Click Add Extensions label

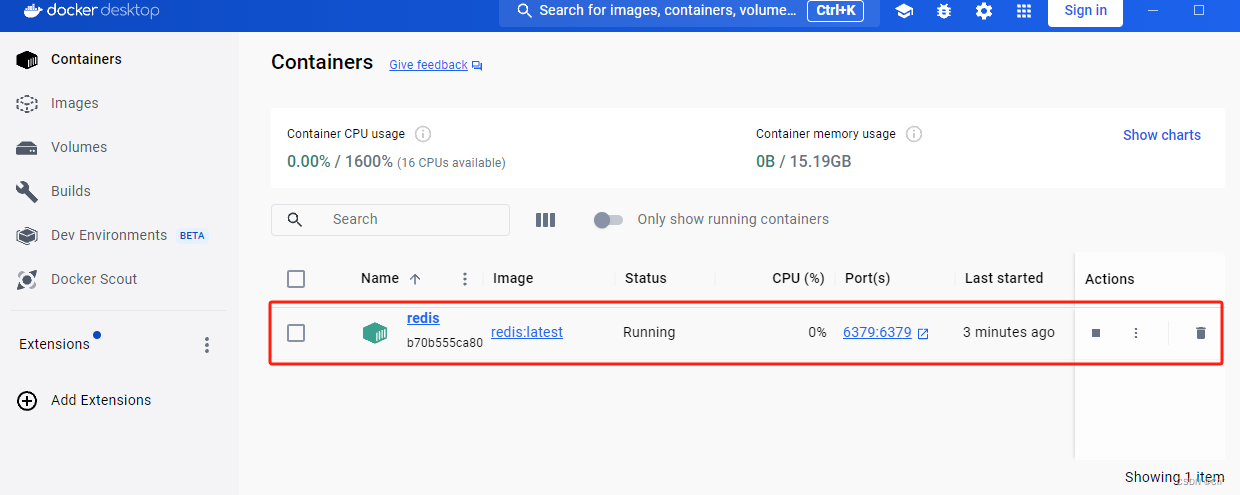pos(101,400)
